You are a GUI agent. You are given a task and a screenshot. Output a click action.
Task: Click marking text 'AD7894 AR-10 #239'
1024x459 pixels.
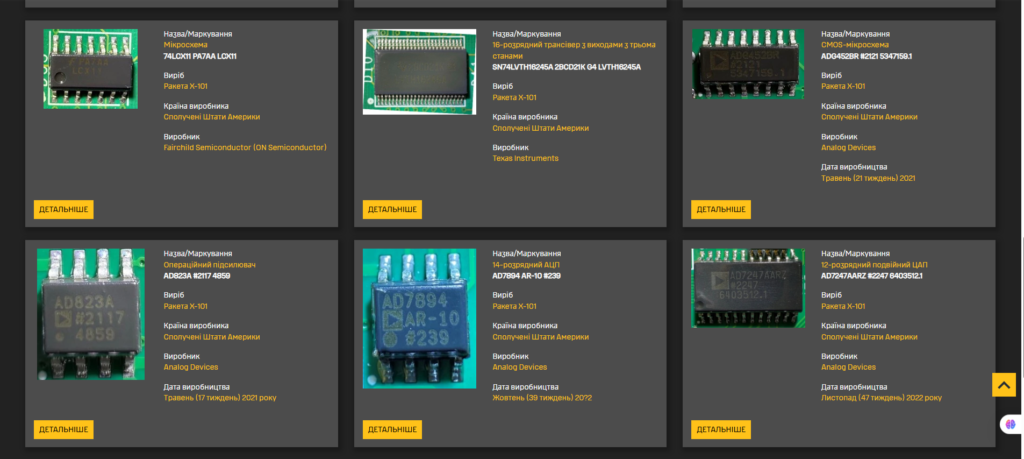[526, 276]
